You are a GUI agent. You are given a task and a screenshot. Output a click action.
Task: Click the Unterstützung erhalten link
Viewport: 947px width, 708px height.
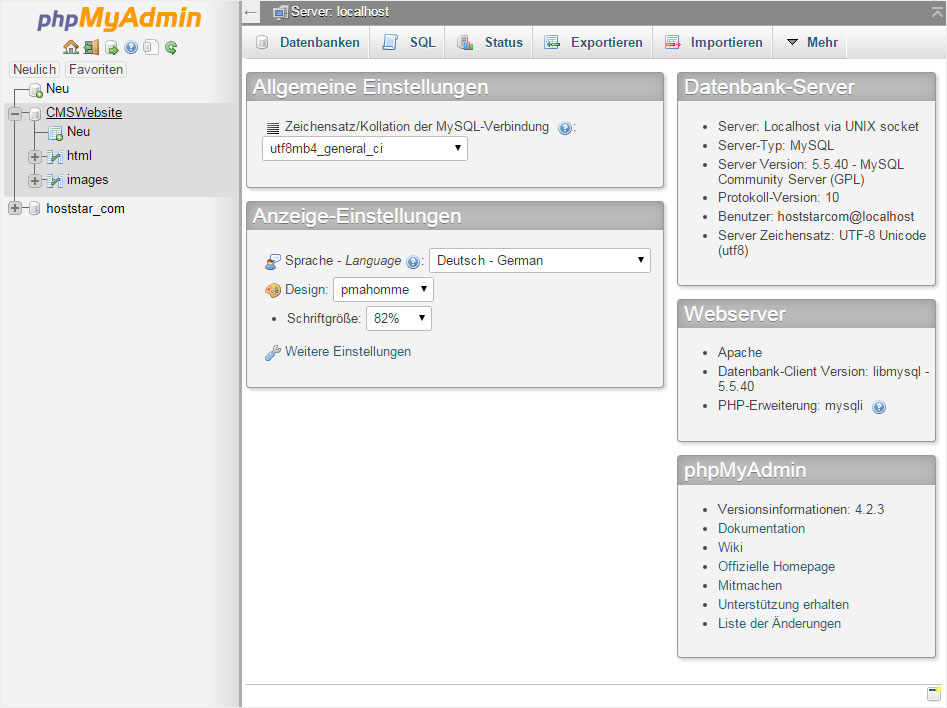tap(783, 605)
